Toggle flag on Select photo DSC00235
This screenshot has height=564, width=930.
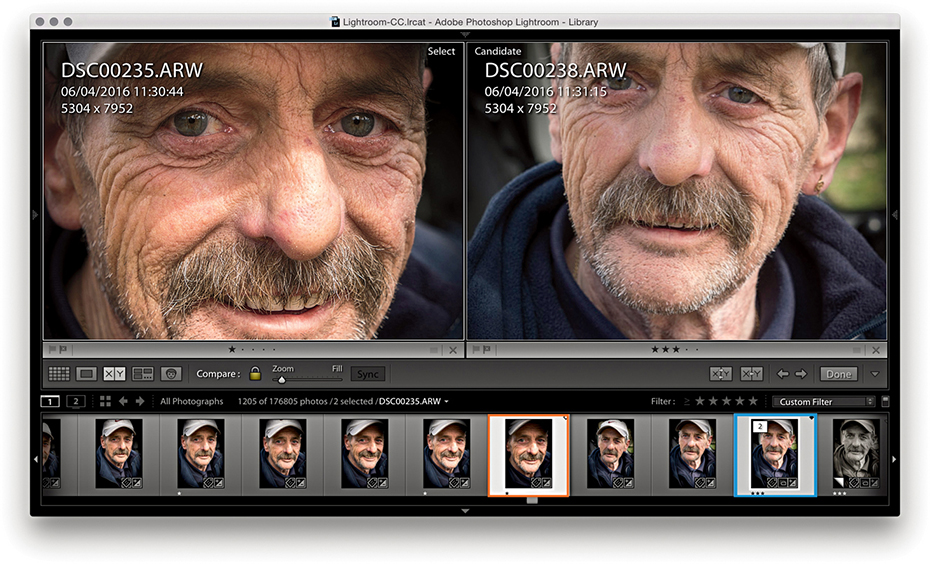coord(52,350)
